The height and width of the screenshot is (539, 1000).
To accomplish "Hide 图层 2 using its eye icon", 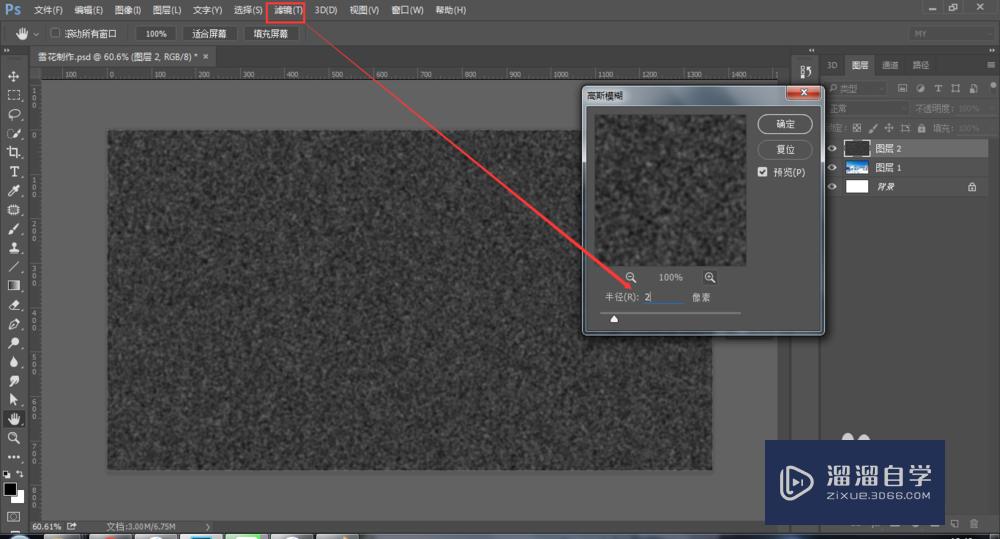I will coord(832,148).
